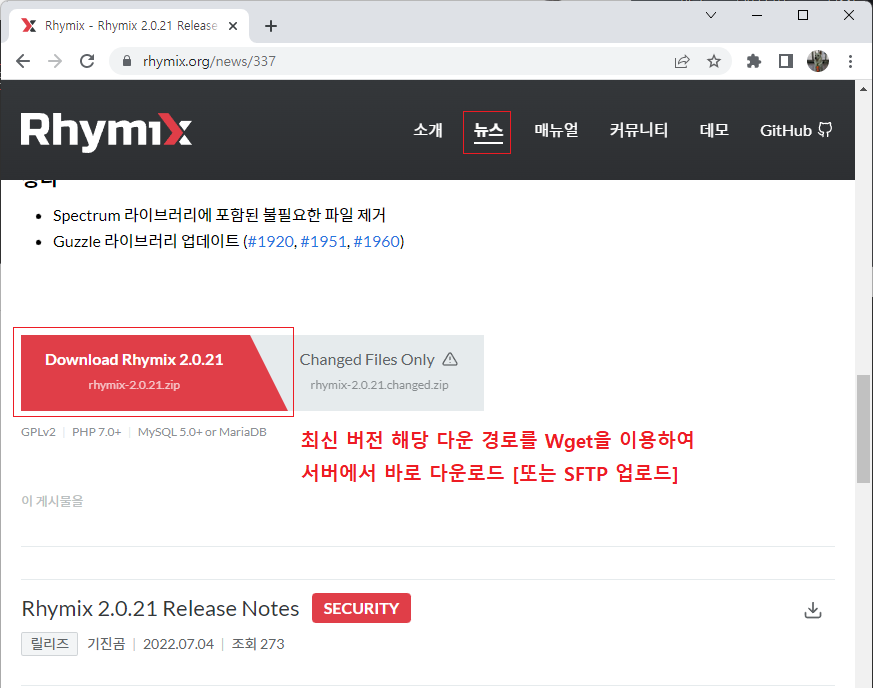
Task: Click the Rhymix logo
Action: click(x=106, y=131)
